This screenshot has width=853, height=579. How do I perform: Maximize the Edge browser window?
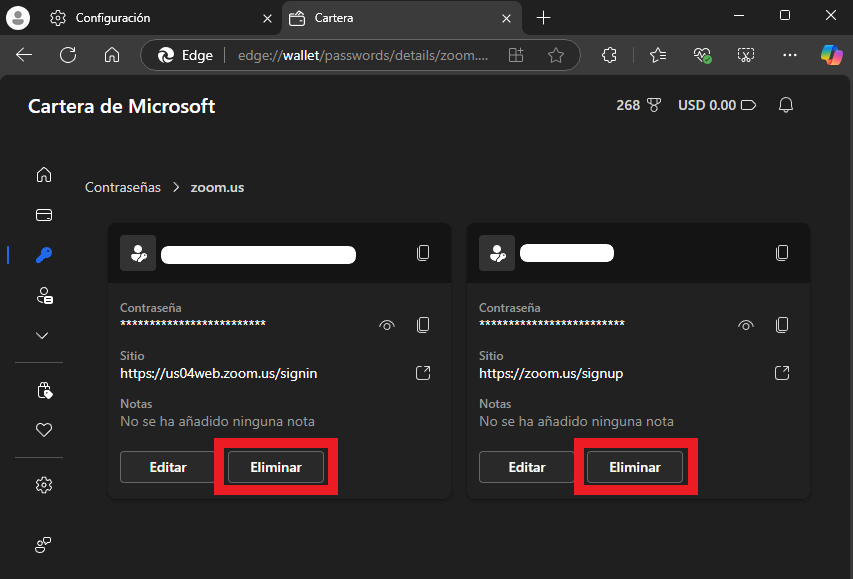784,16
